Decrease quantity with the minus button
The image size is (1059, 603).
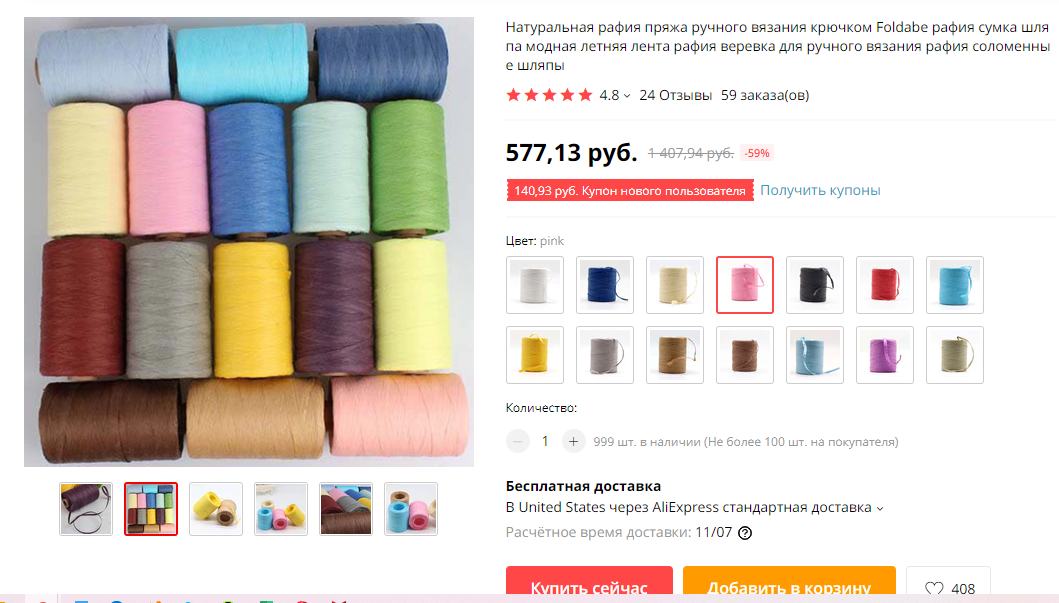517,442
